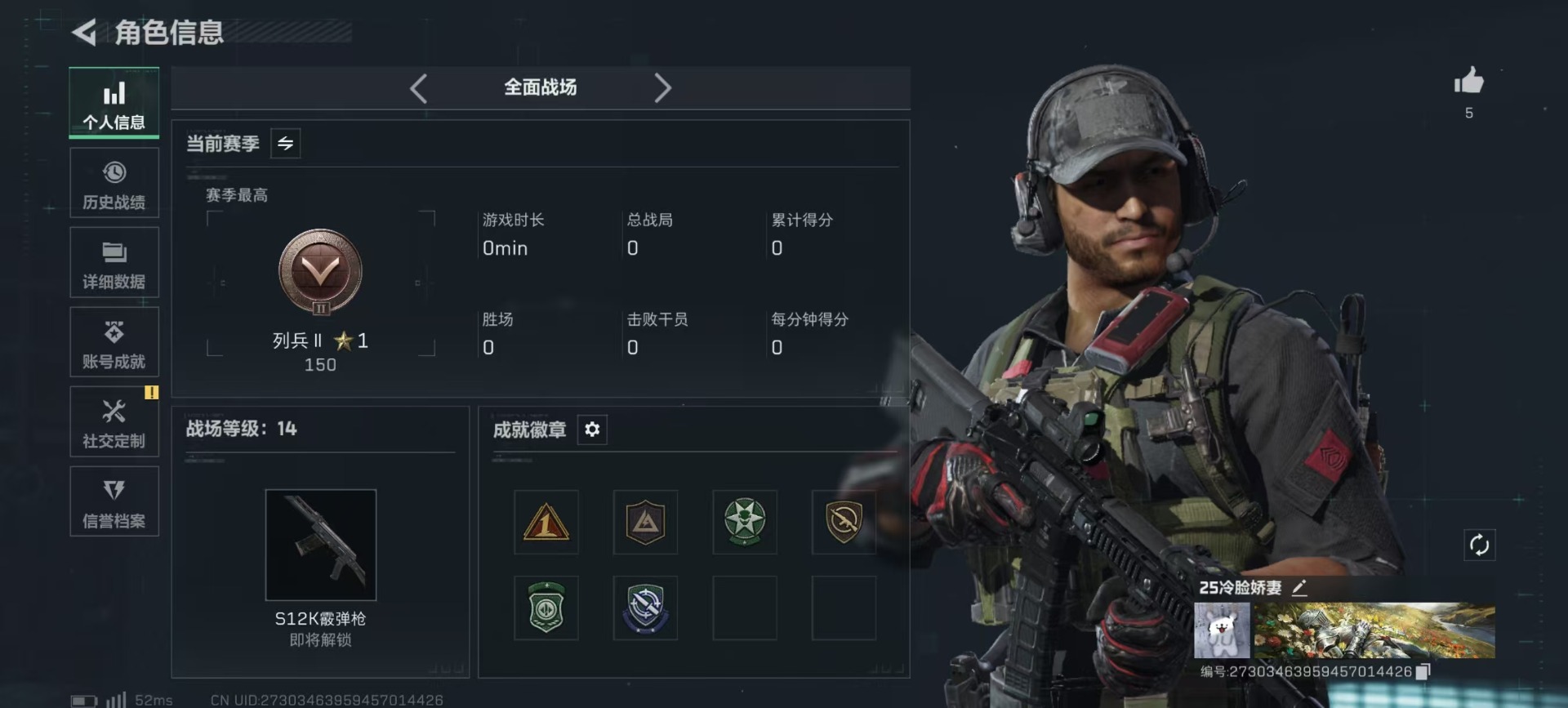Image resolution: width=1568 pixels, height=708 pixels.
Task: Open the 社交定制 tab with alert mark
Action: click(114, 422)
